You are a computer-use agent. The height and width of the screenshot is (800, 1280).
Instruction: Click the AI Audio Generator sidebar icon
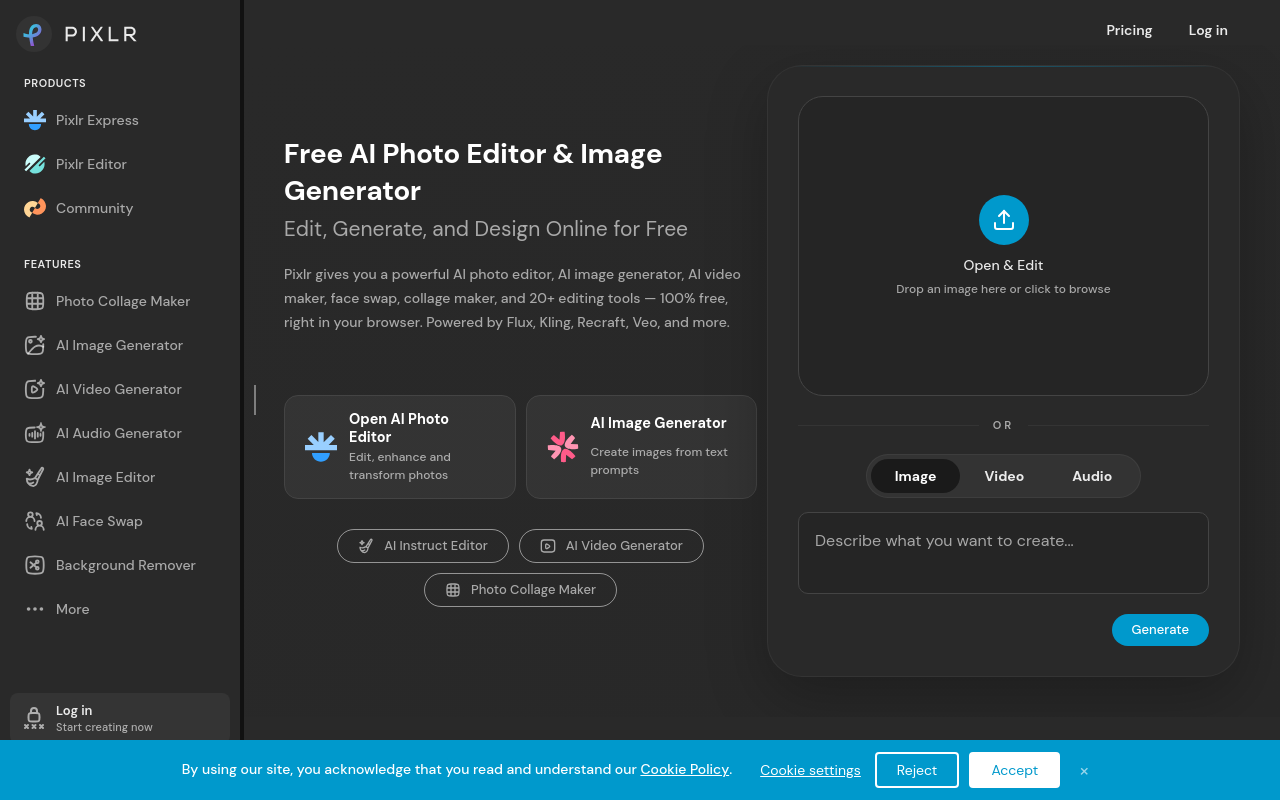tap(35, 433)
